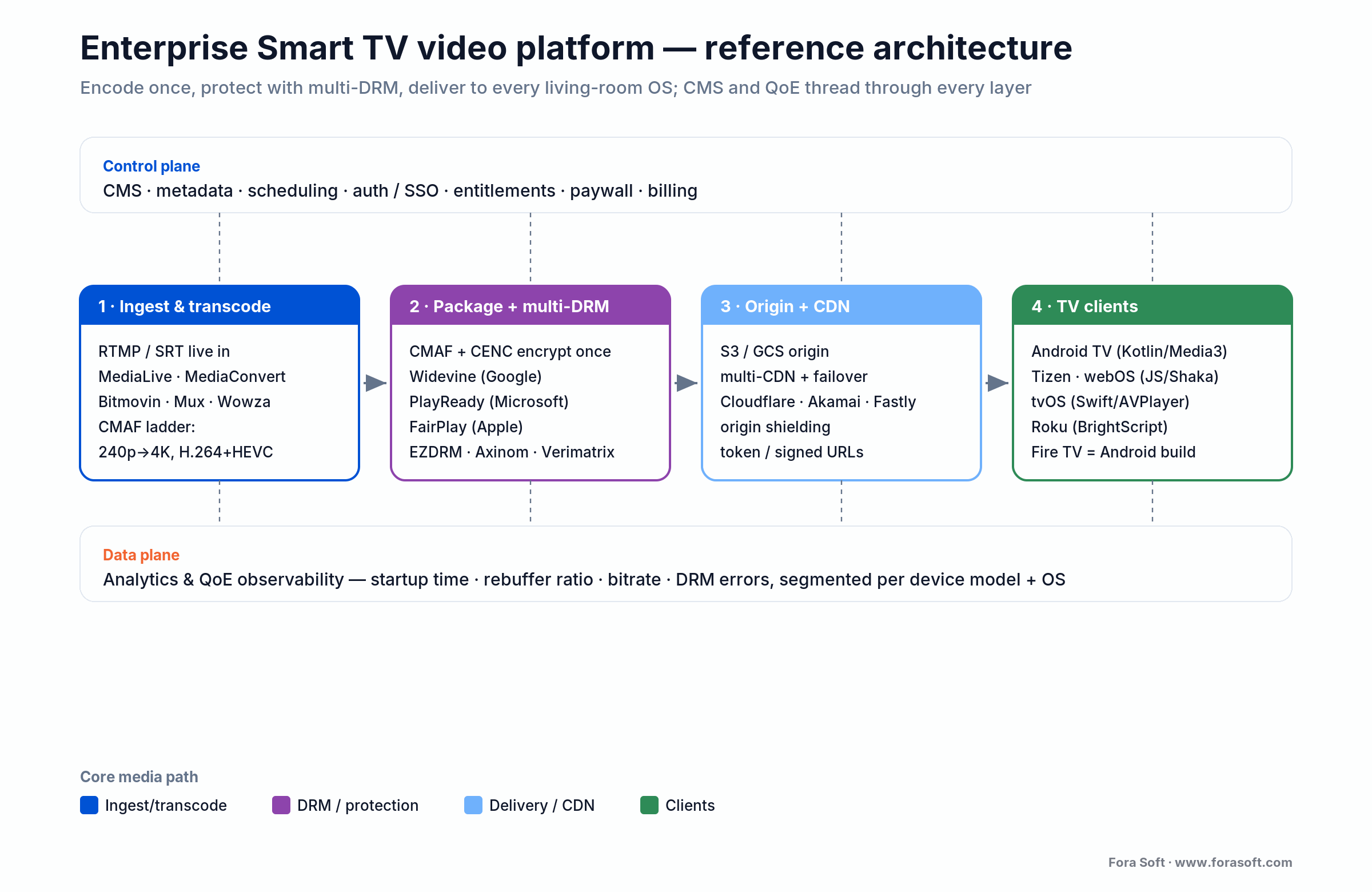Image resolution: width=1372 pixels, height=892 pixels.
Task: Click the 'Tizen · webOS (JS/Shaka)' line
Action: coord(1124,376)
